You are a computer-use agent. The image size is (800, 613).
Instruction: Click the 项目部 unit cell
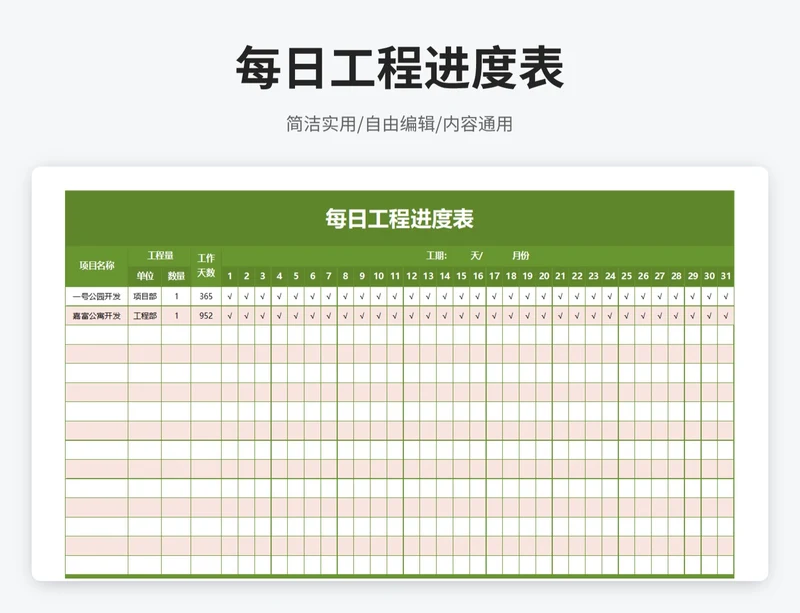(145, 297)
